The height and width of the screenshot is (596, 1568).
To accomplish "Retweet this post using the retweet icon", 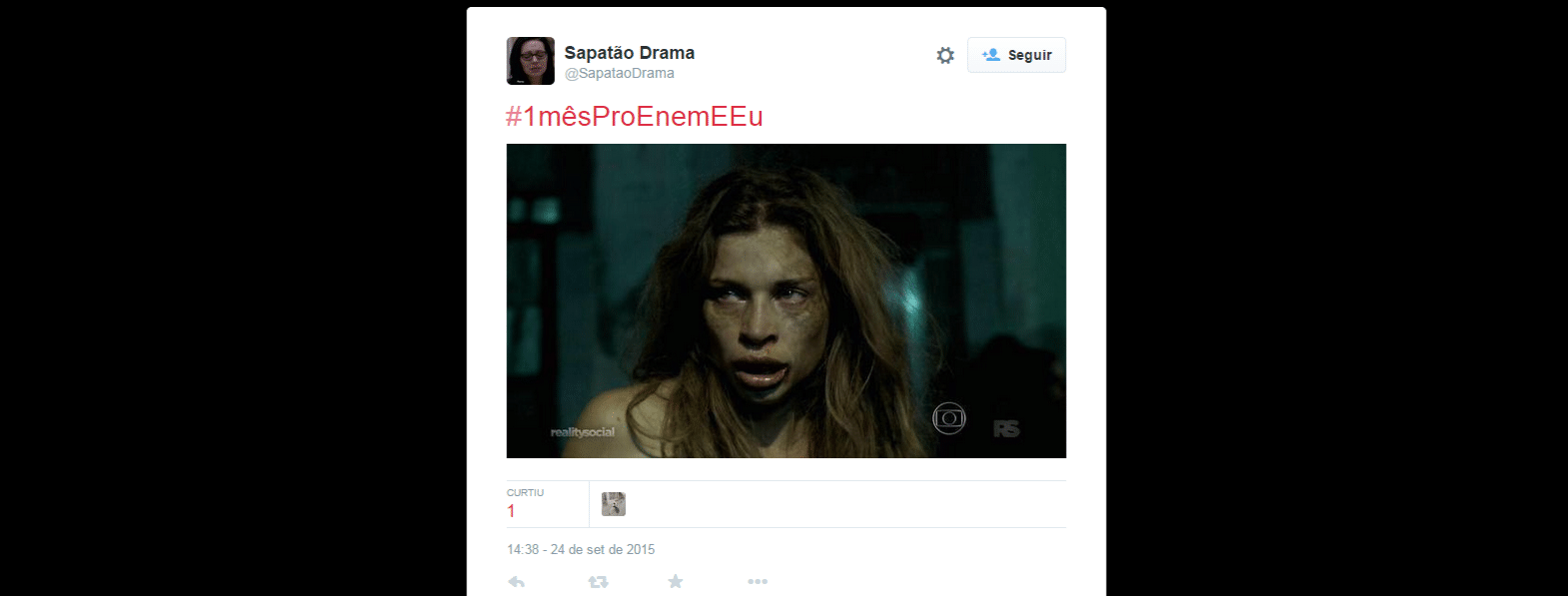I will 598,582.
